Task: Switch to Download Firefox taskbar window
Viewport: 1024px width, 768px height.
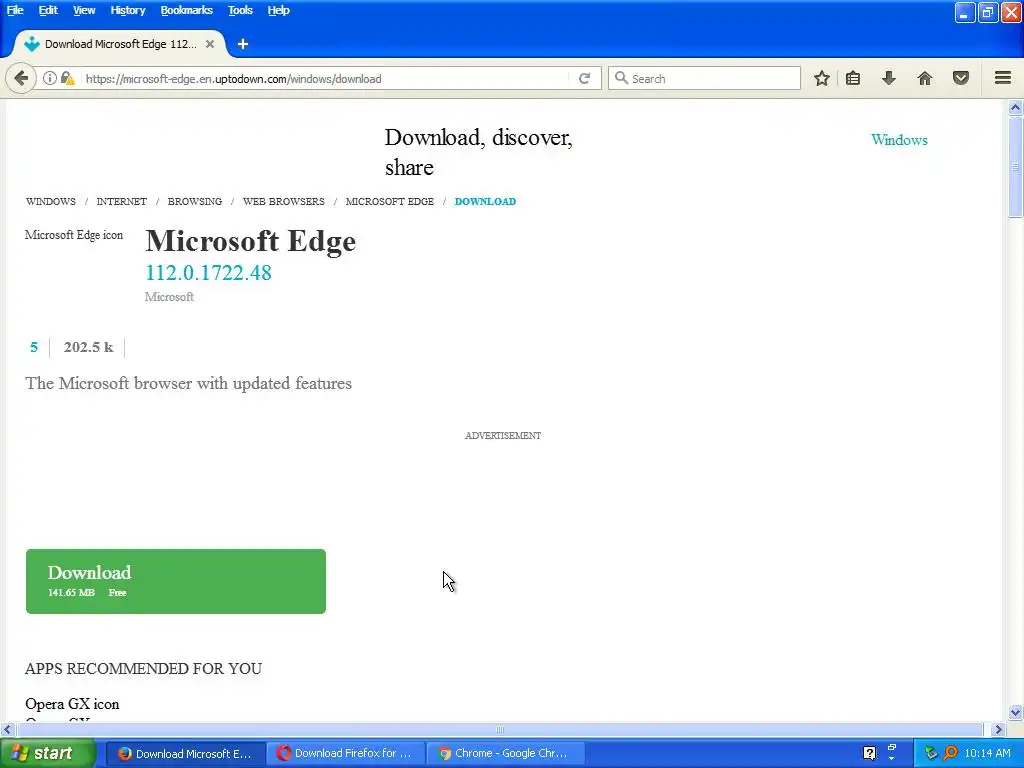Action: pos(345,754)
